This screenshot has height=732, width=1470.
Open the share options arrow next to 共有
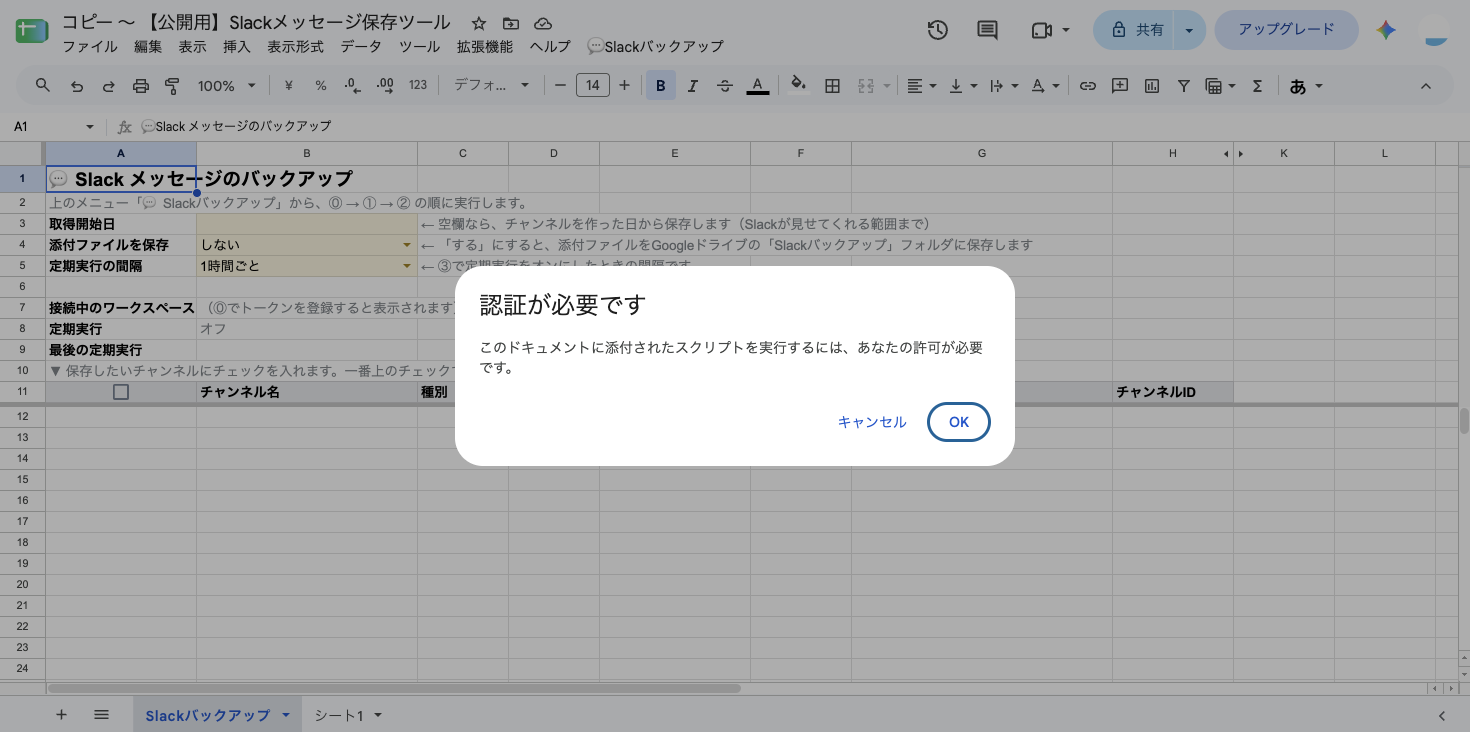[1189, 30]
